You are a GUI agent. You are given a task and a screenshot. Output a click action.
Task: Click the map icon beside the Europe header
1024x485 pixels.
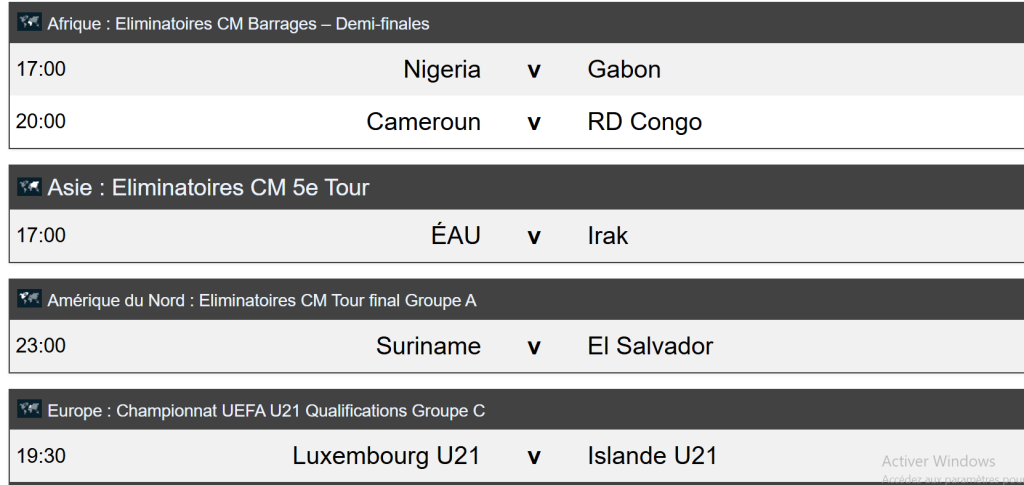tap(29, 410)
